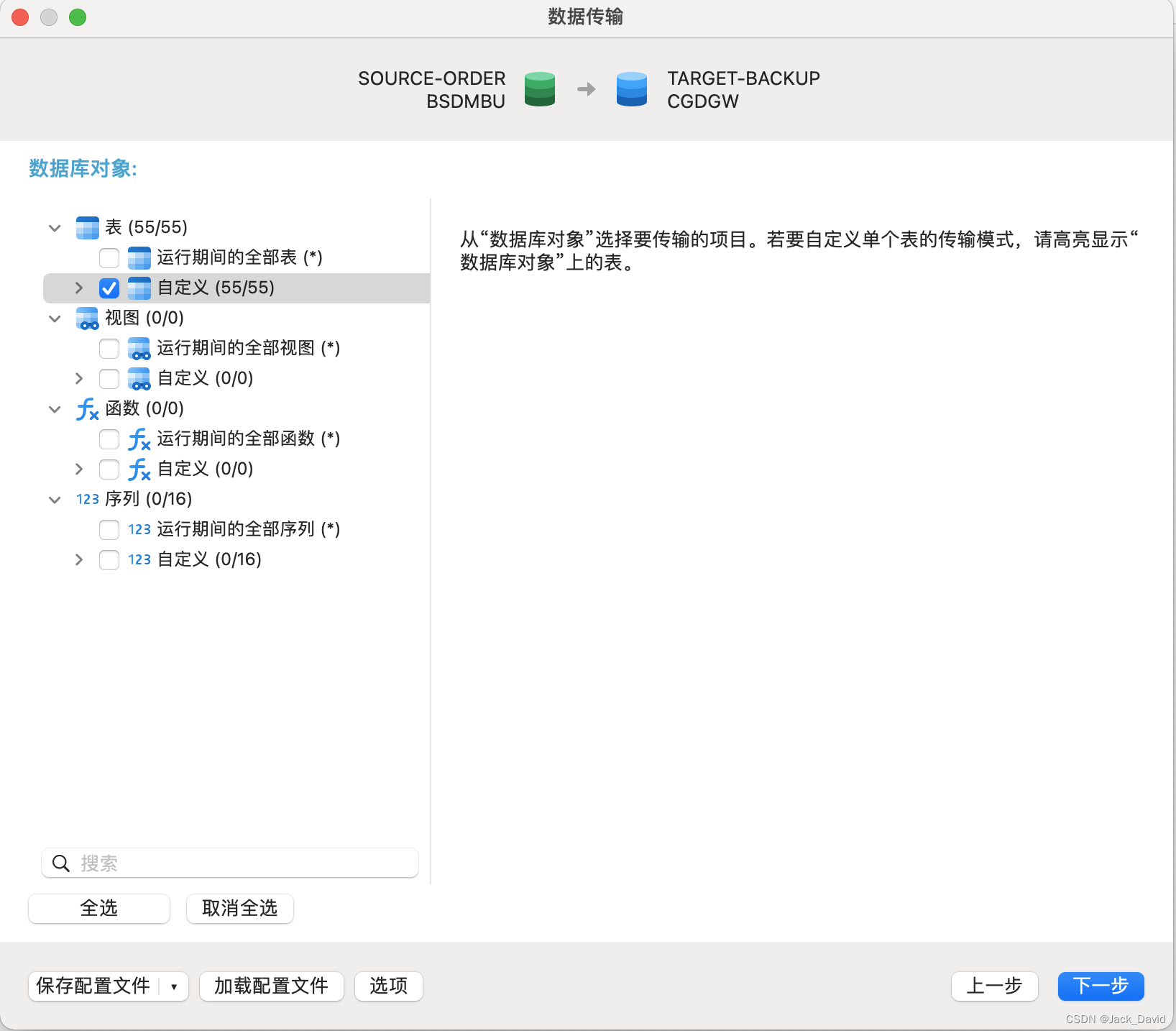Click the magnifier icon in search box
Image resolution: width=1176 pixels, height=1031 pixels.
tap(61, 863)
